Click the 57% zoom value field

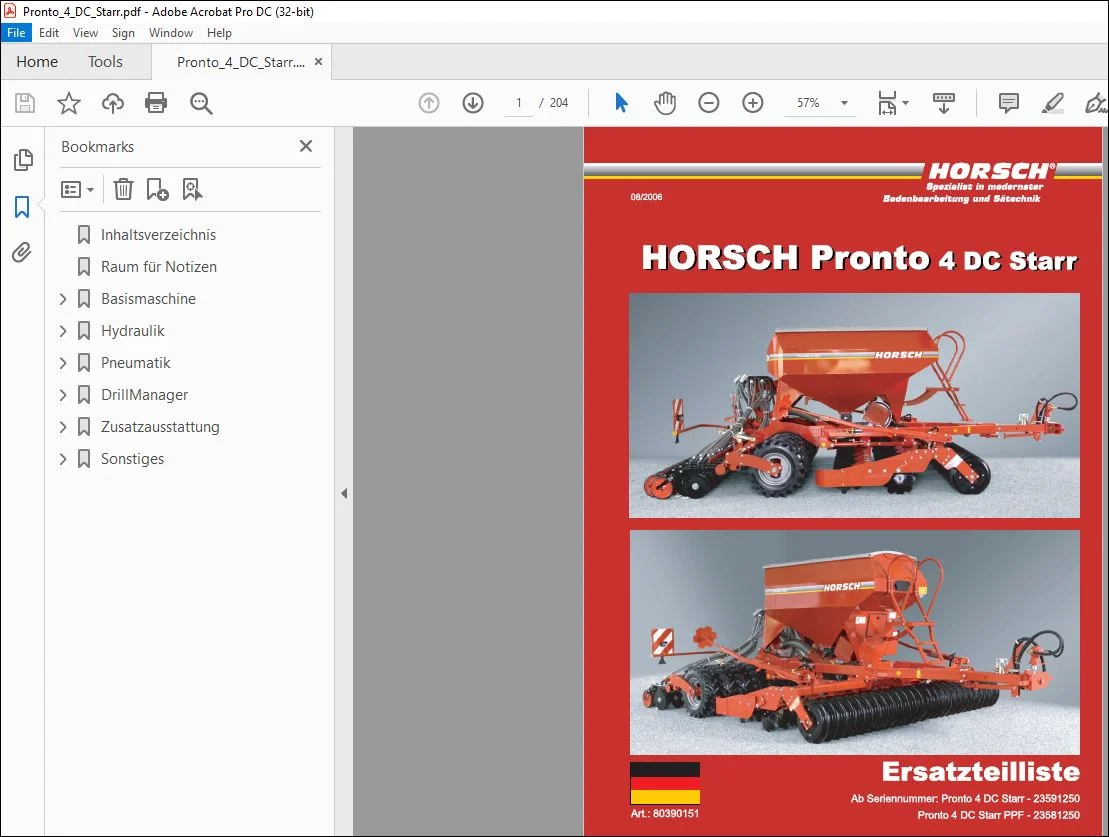coord(808,103)
